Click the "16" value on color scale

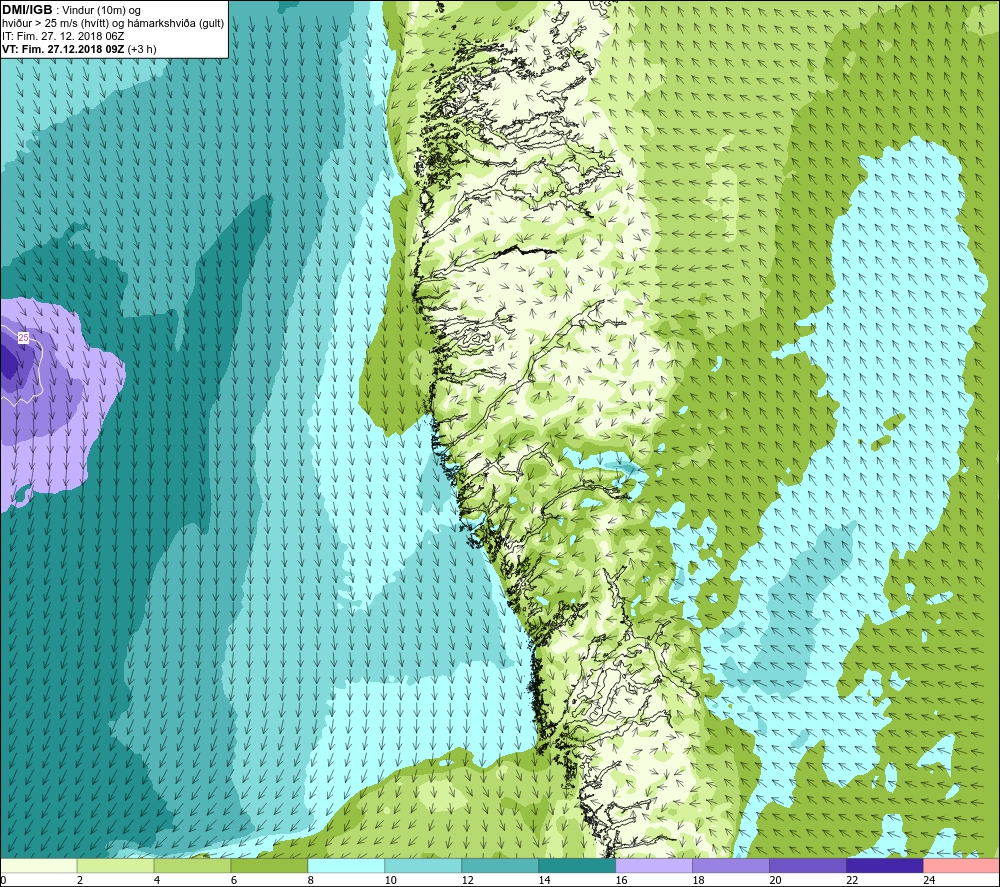pos(621,880)
